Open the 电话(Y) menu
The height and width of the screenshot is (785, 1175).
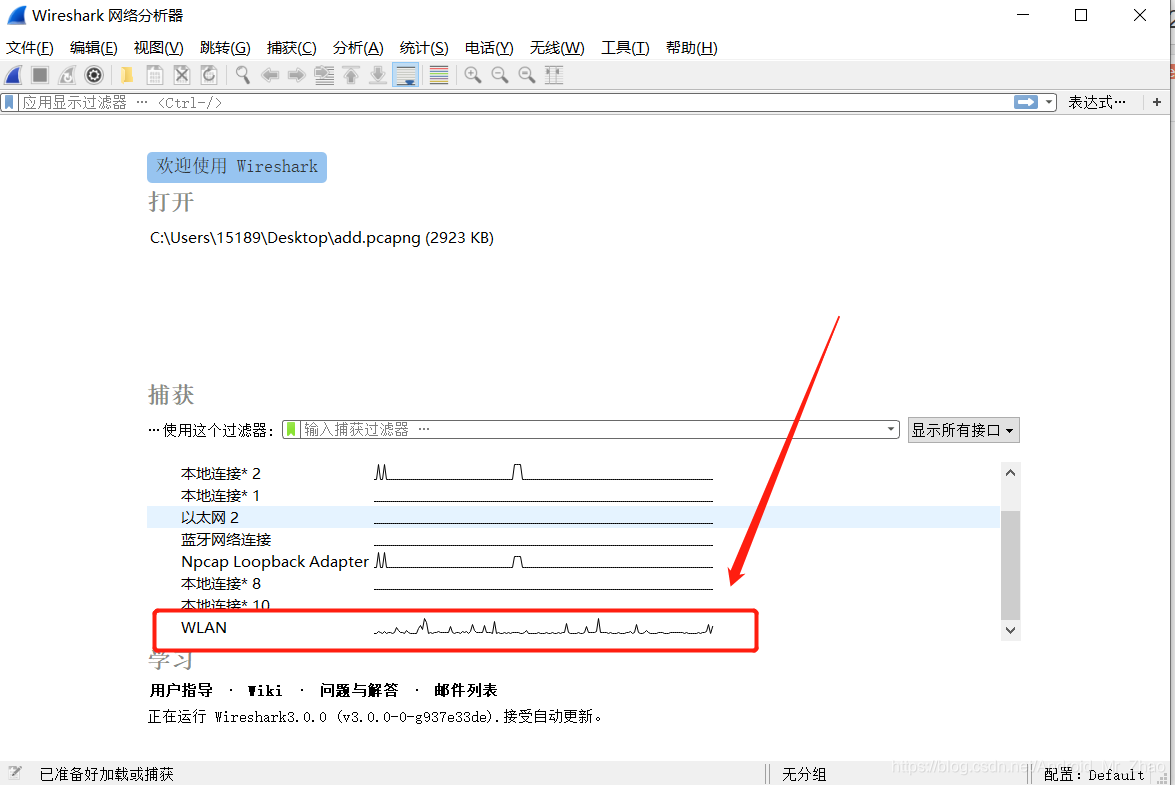(489, 48)
